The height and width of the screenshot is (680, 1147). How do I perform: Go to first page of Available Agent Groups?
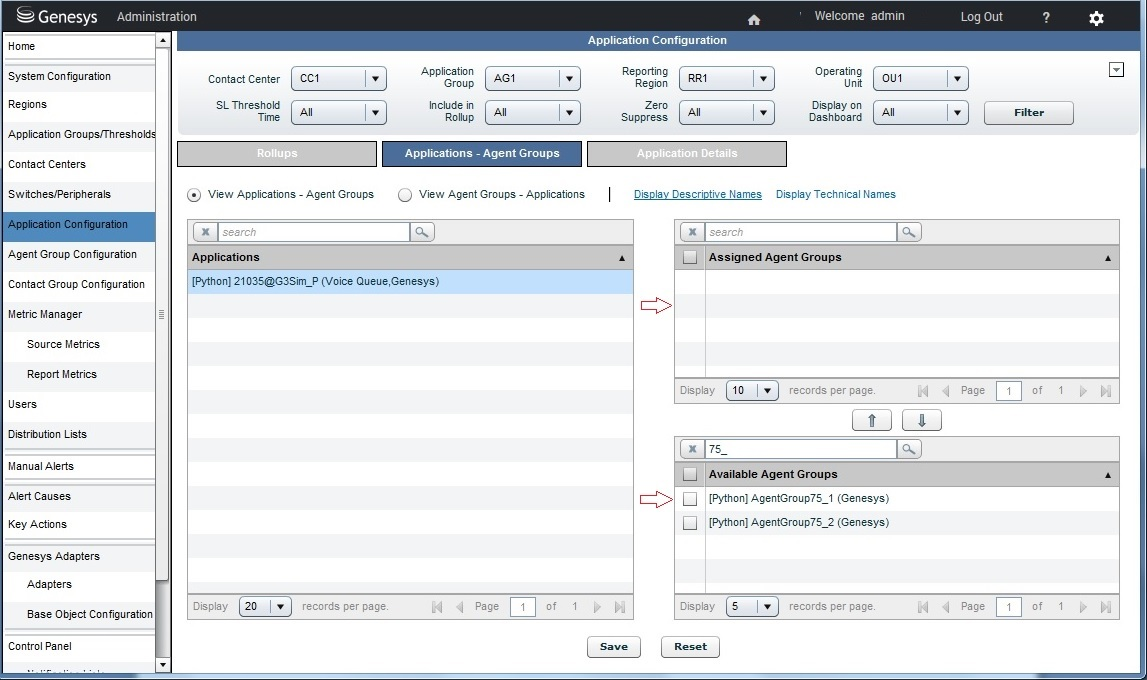(922, 607)
